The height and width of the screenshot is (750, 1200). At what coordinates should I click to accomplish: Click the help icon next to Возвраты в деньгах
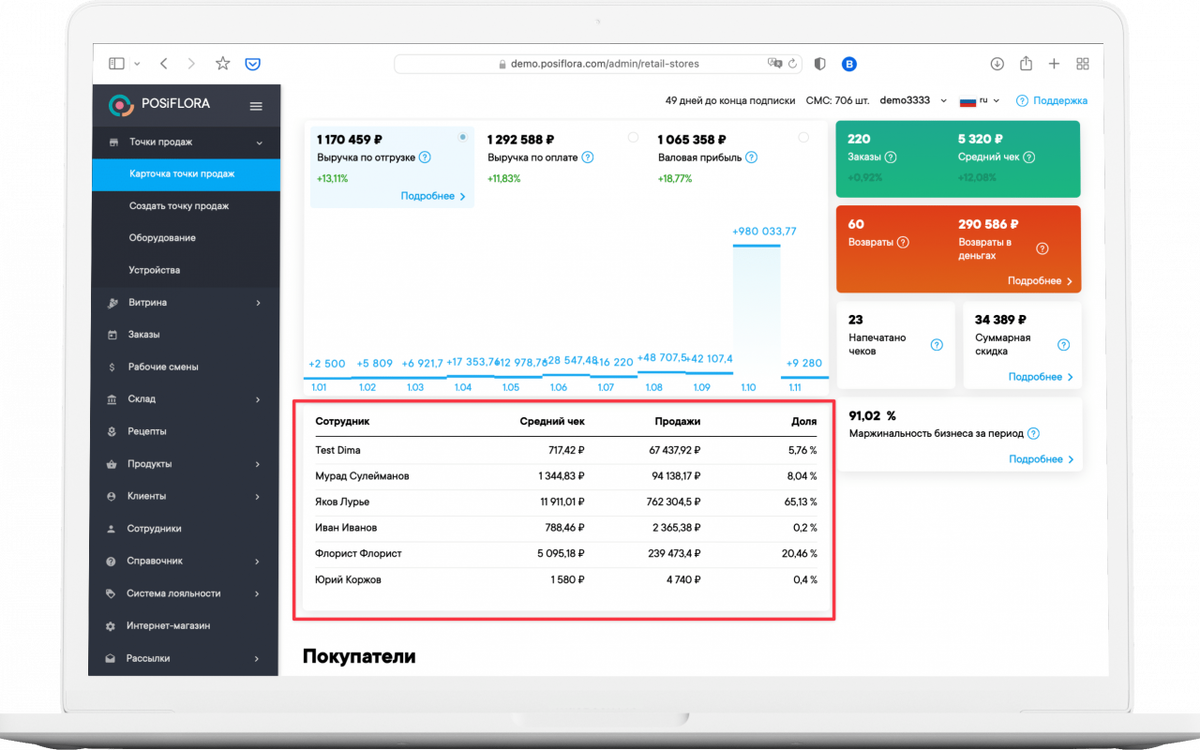coord(1042,249)
